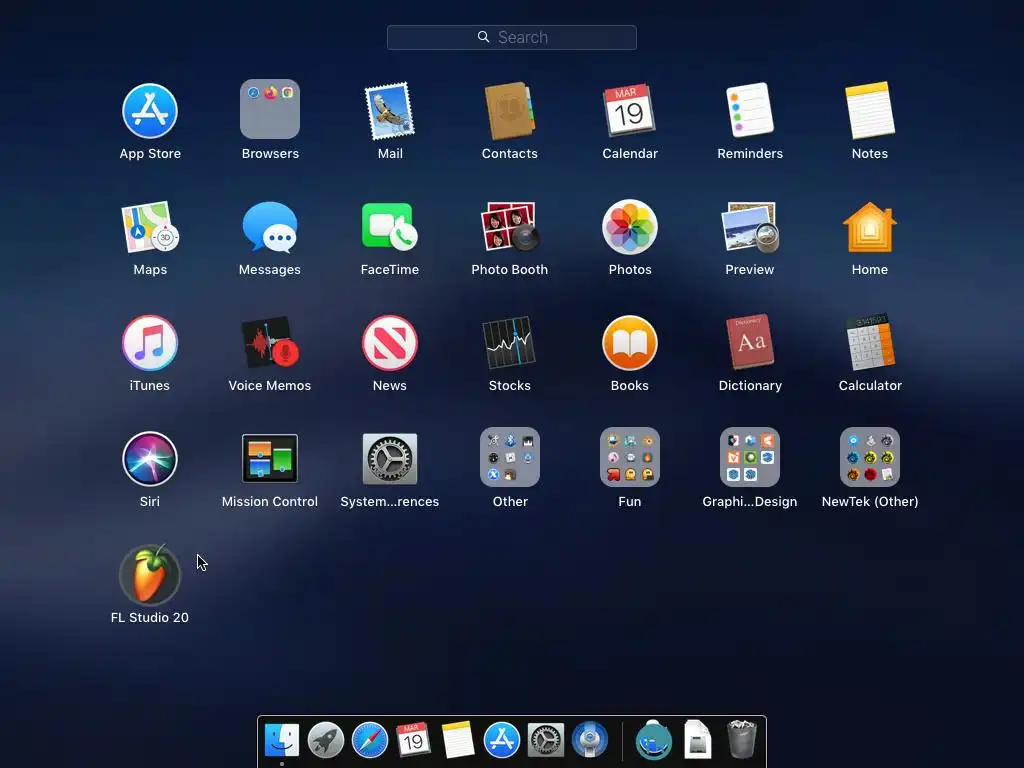This screenshot has width=1024, height=768.
Task: Expand the Other folder
Action: tap(509, 457)
